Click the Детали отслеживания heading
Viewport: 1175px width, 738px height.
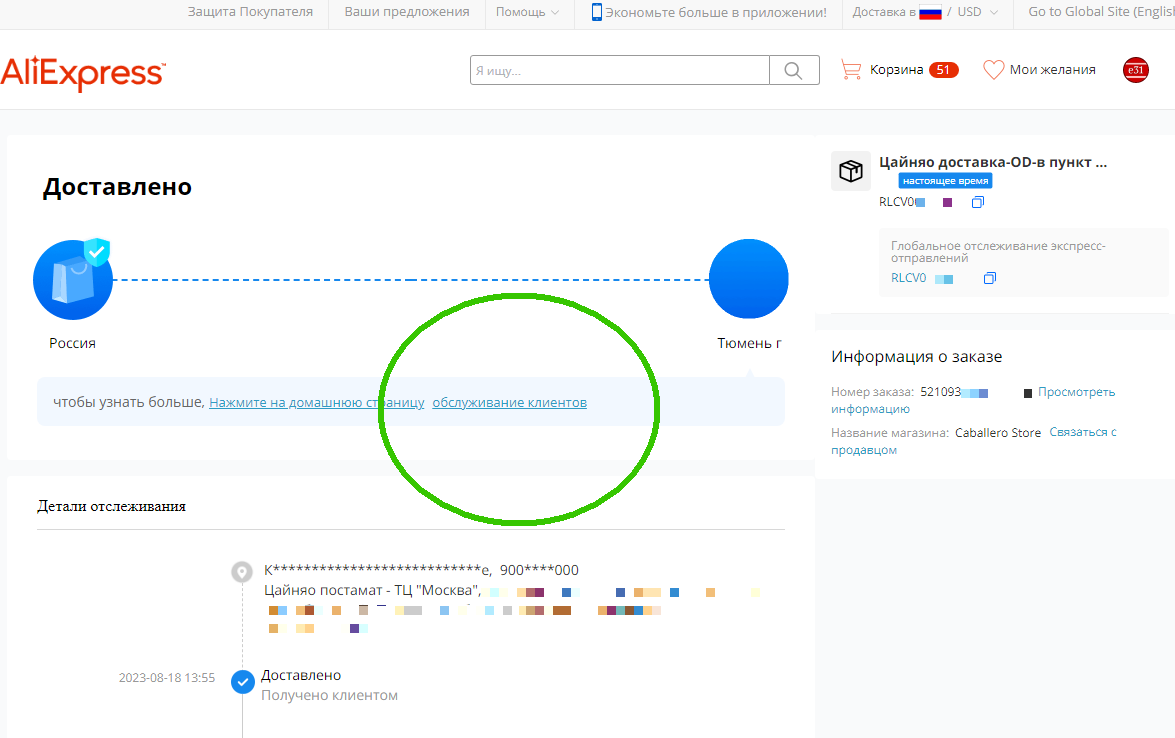[x=112, y=506]
